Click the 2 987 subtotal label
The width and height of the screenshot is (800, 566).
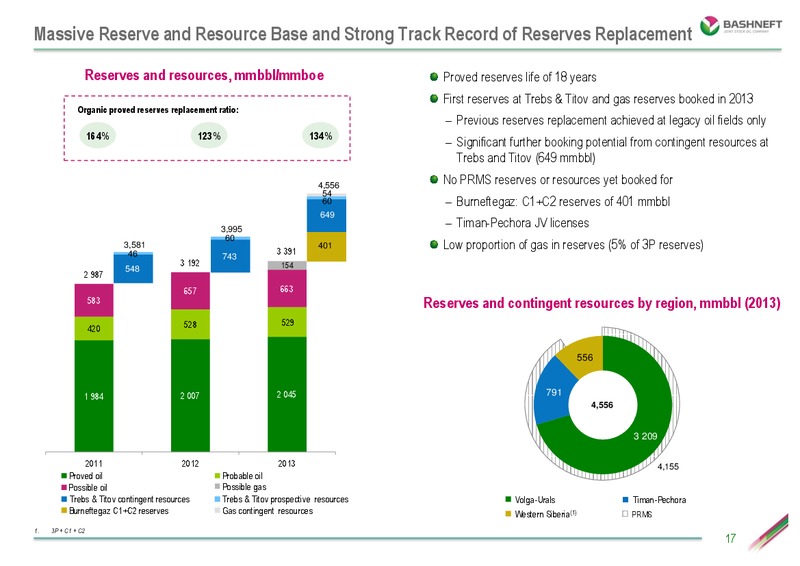point(93,275)
